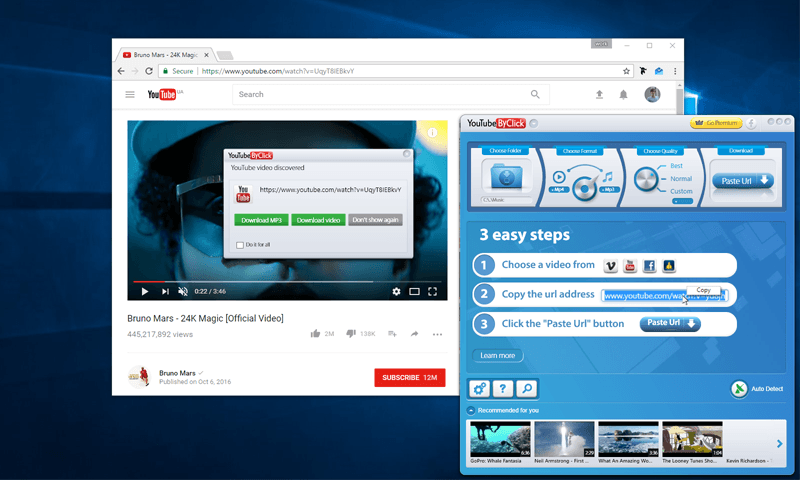The image size is (800, 480).
Task: Check the Do it for all checkbox
Action: (240, 245)
